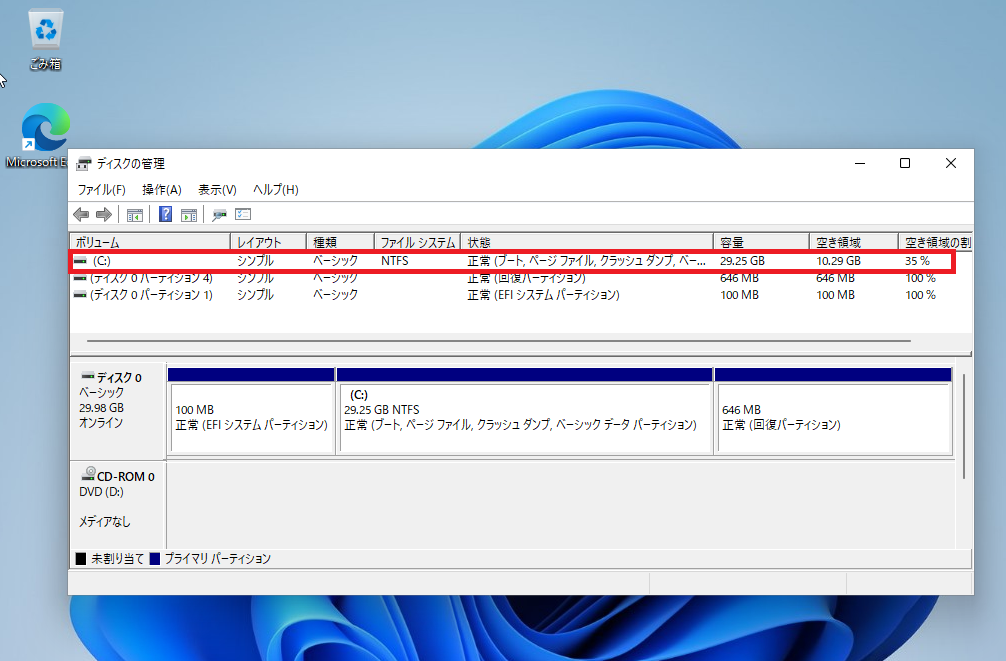The height and width of the screenshot is (661, 1006).
Task: Click the Back arrow in the toolbar
Action: click(81, 214)
